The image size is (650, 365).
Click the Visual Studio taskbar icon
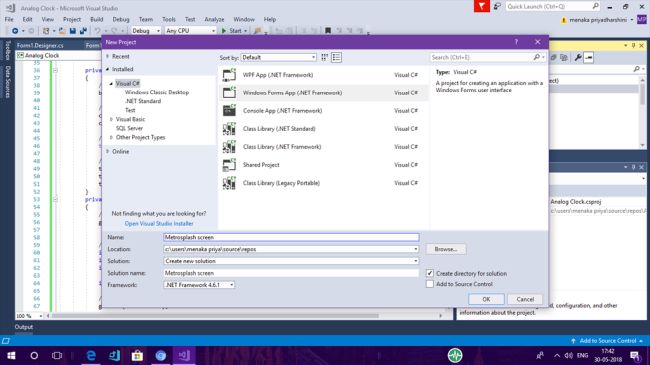click(184, 355)
